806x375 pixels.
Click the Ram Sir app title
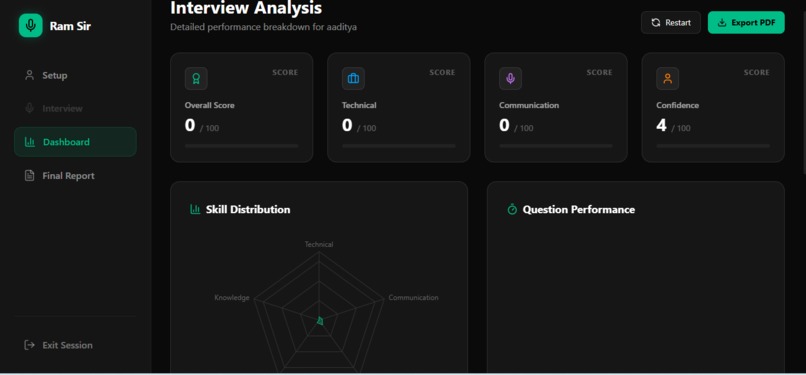point(70,26)
